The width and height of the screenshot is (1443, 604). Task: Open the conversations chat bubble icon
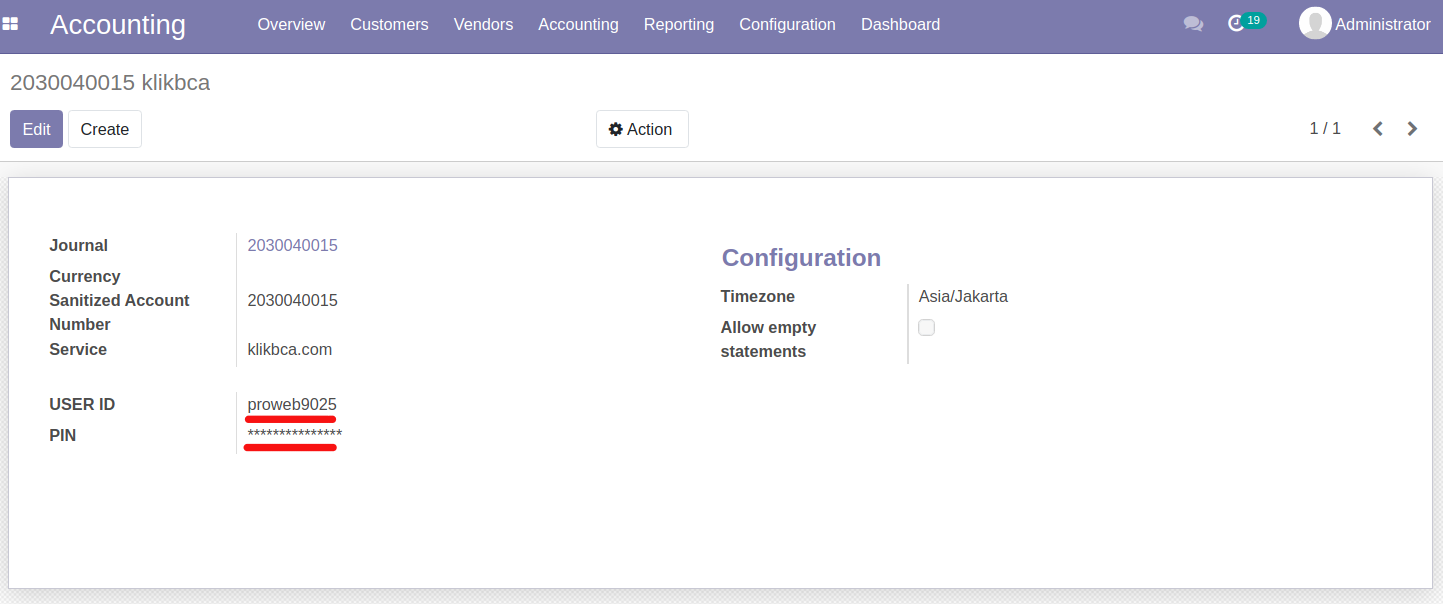click(x=1193, y=24)
